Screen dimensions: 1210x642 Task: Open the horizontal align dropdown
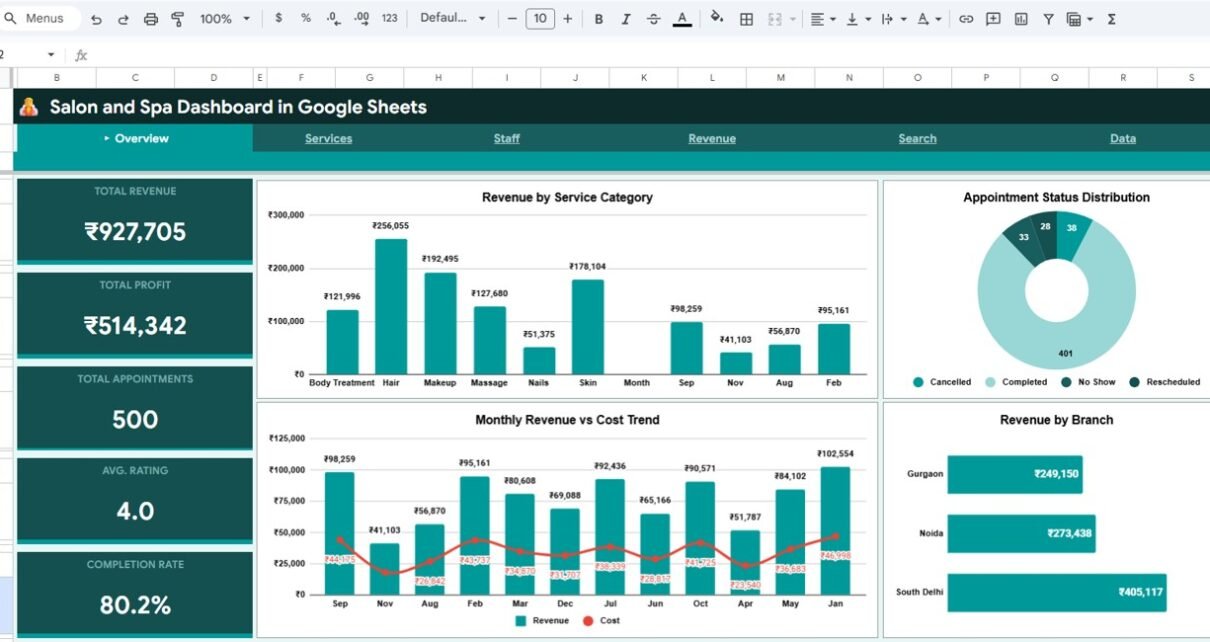tap(822, 19)
